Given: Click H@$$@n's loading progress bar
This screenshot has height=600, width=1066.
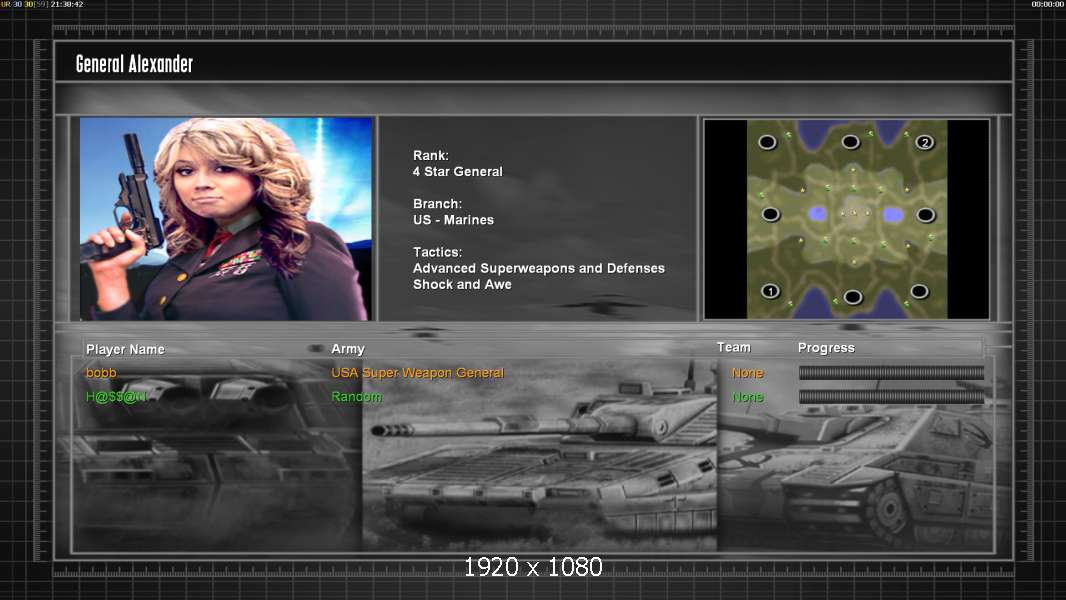Looking at the screenshot, I should pos(891,397).
